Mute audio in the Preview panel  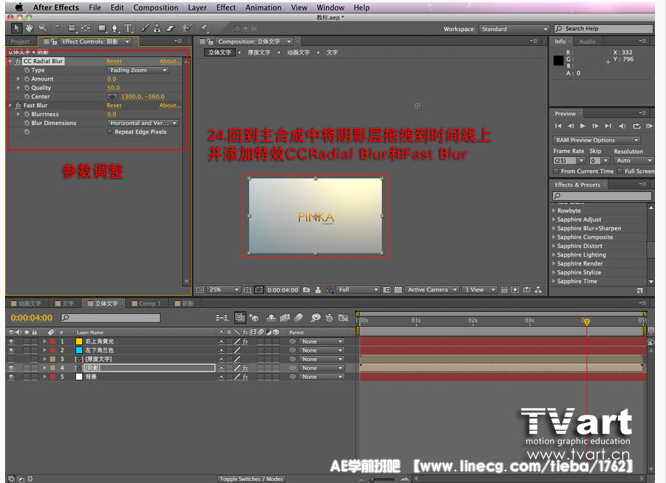[x=622, y=126]
